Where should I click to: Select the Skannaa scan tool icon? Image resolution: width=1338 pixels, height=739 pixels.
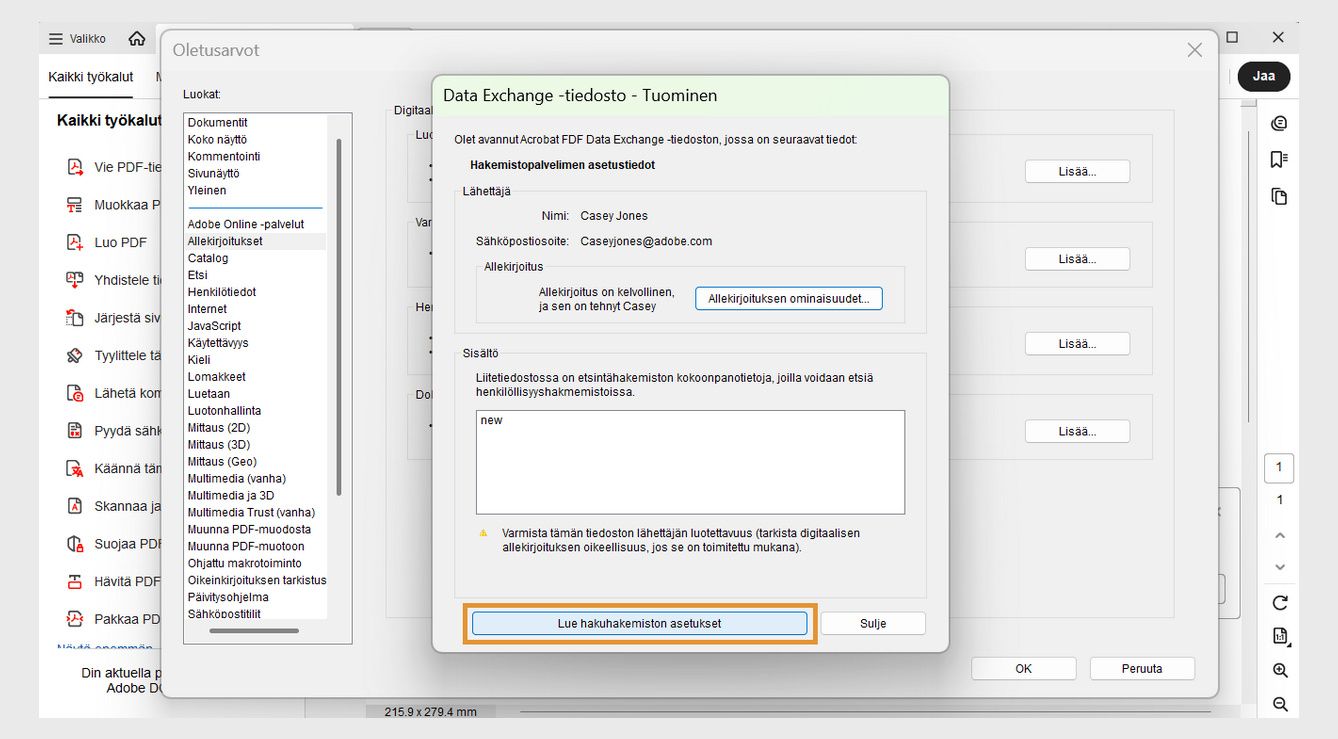coord(74,506)
